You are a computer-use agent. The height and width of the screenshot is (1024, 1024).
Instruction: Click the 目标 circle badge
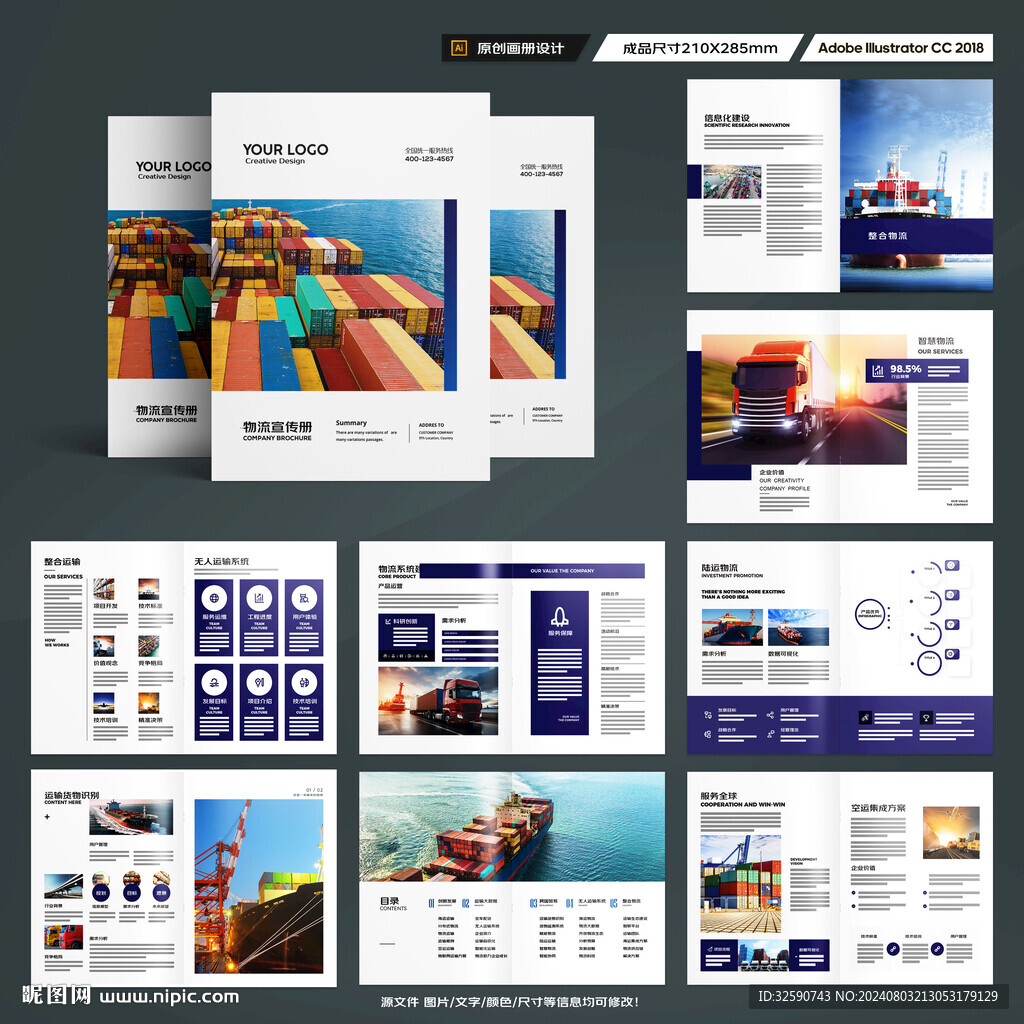coord(131,892)
